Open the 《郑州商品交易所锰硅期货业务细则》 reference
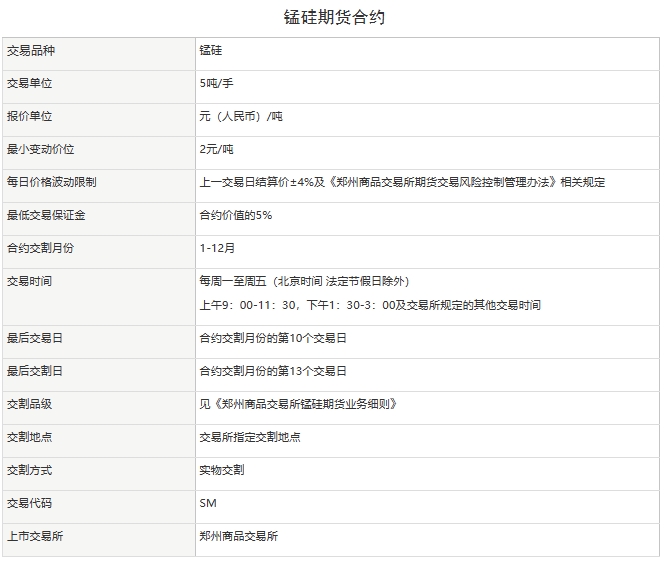The height and width of the screenshot is (564, 666). pos(305,404)
